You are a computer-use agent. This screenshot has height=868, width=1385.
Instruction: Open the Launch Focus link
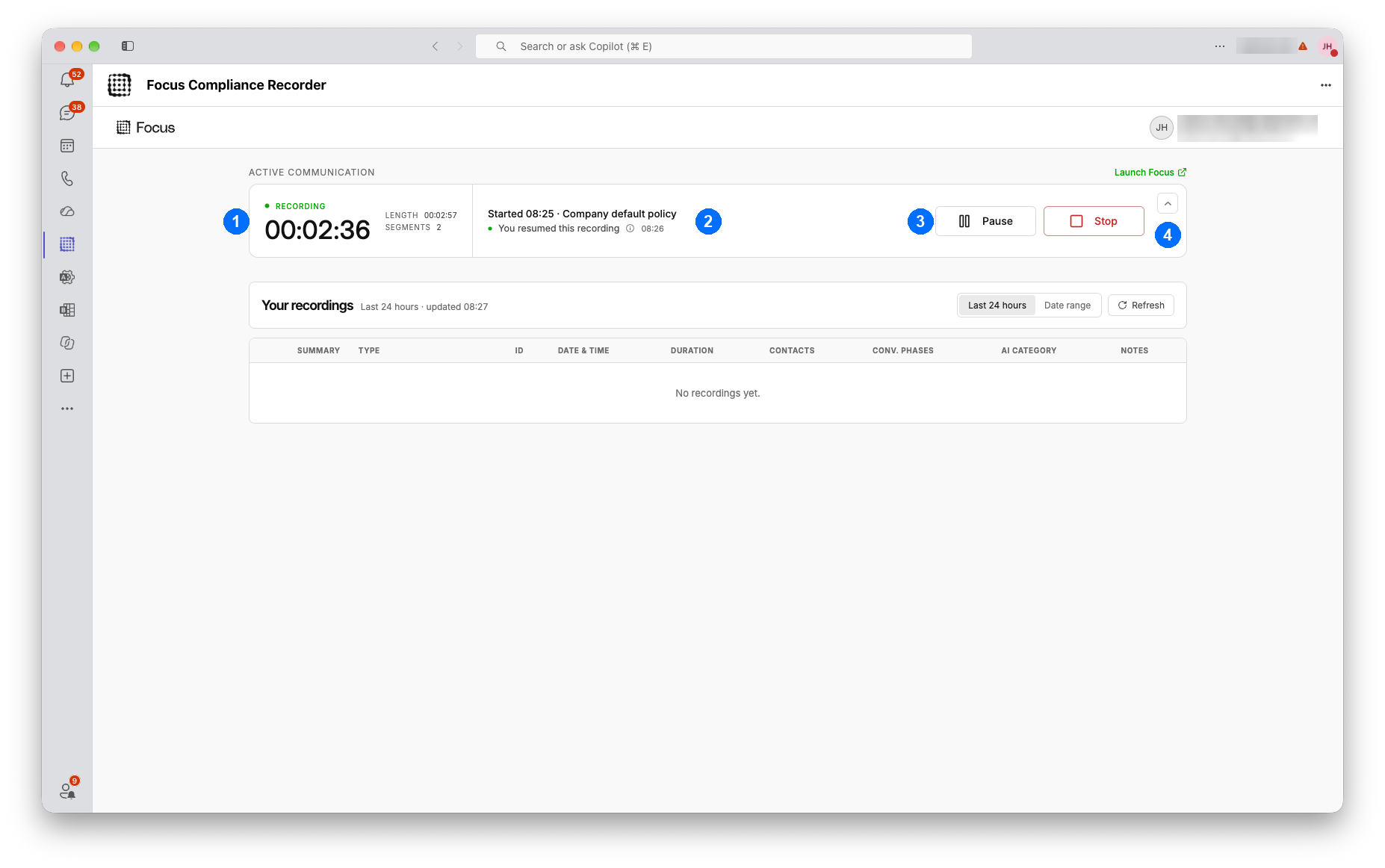click(1150, 173)
